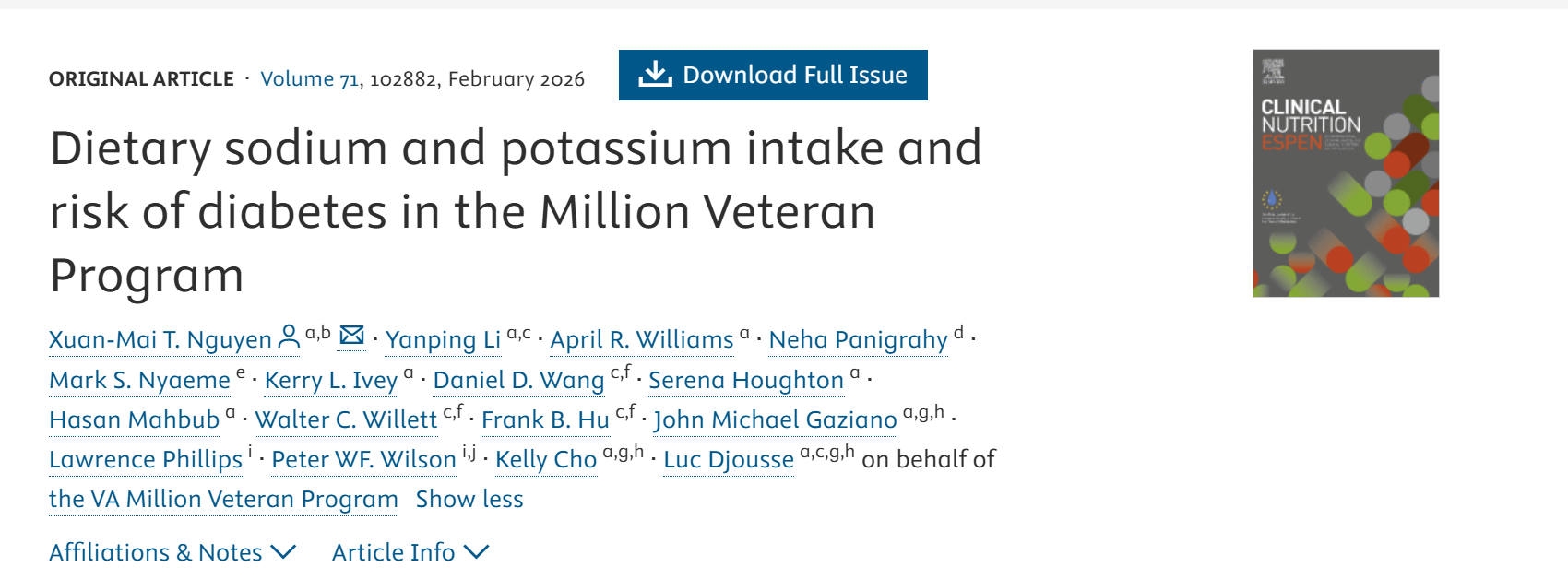
Task: Click the email envelope icon
Action: [351, 336]
